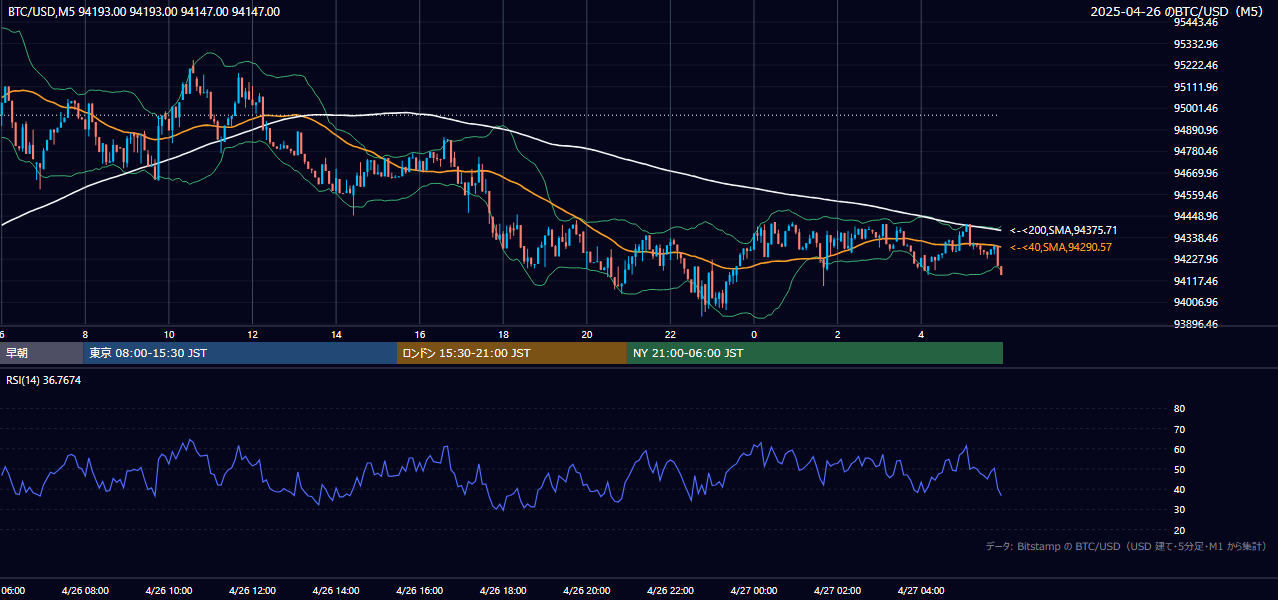Select the 東京 08:00-15:30 JST session bar
Screen dimensions: 1278x600
(240, 353)
